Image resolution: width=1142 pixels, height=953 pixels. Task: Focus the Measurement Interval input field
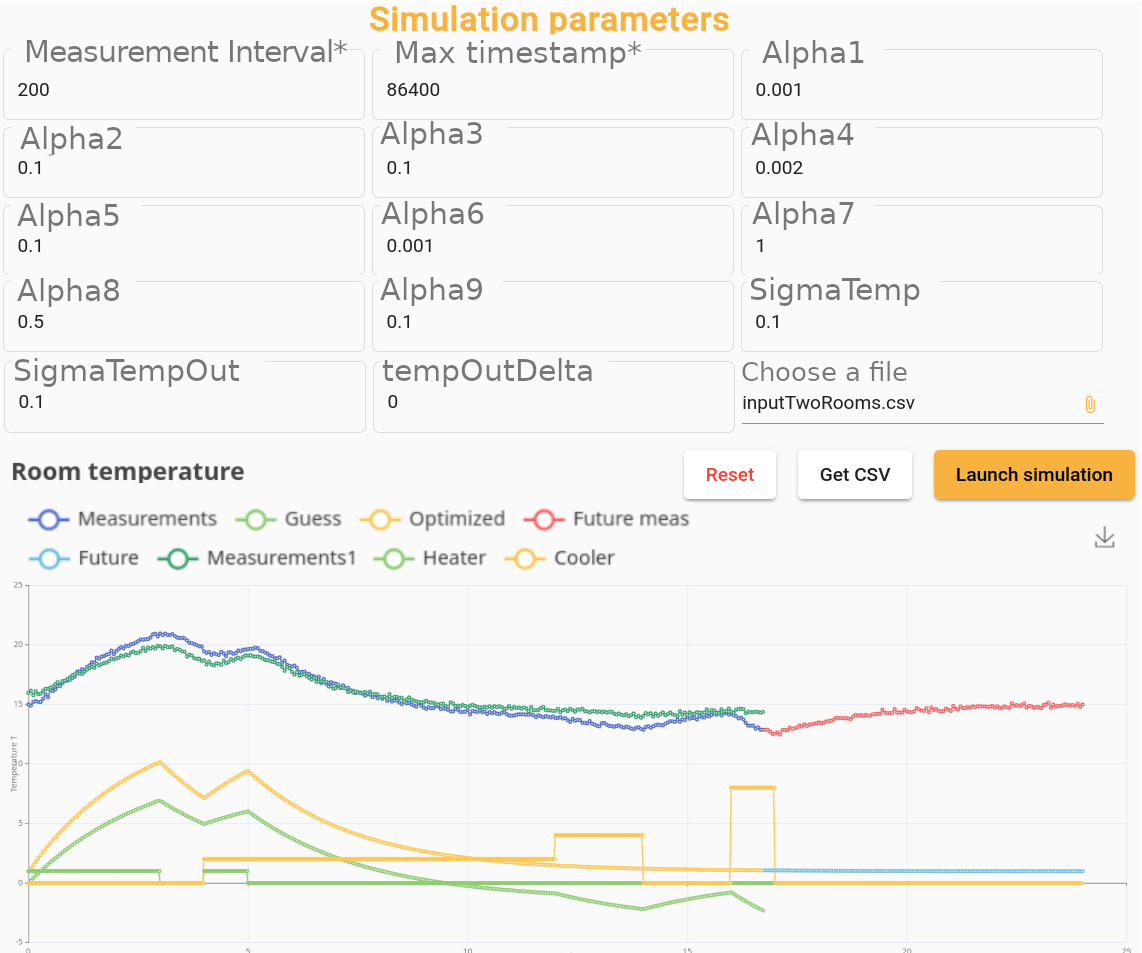tap(184, 90)
